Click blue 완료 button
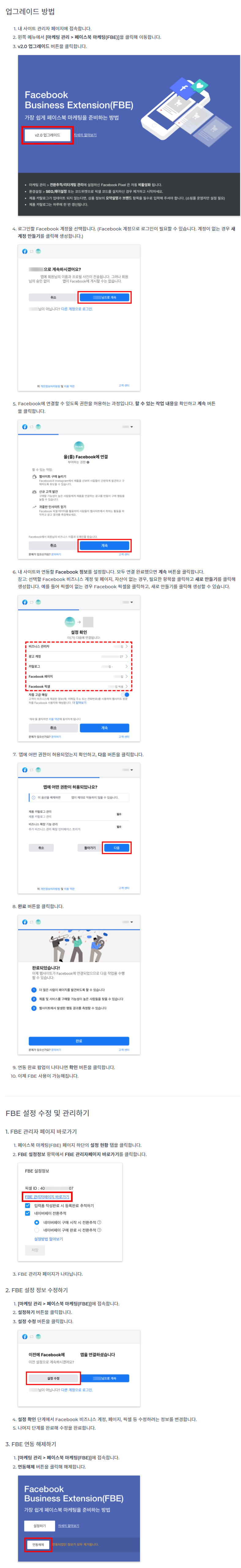Image resolution: width=241 pixels, height=1568 pixels. pyautogui.click(x=78, y=1041)
